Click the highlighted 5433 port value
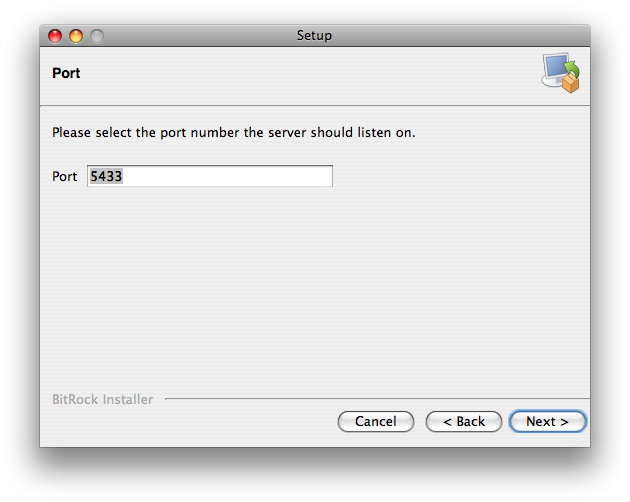Screen dimensions: 630x502 click(x=105, y=176)
